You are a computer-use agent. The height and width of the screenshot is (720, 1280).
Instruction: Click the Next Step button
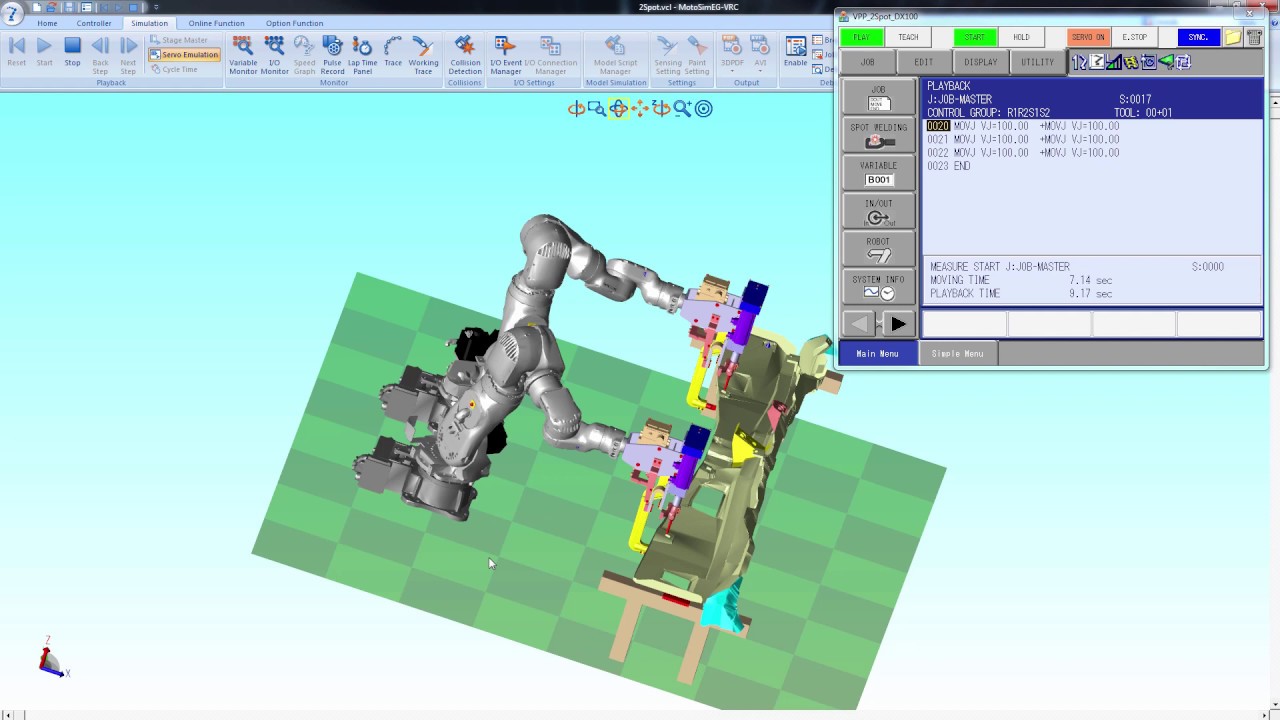128,55
